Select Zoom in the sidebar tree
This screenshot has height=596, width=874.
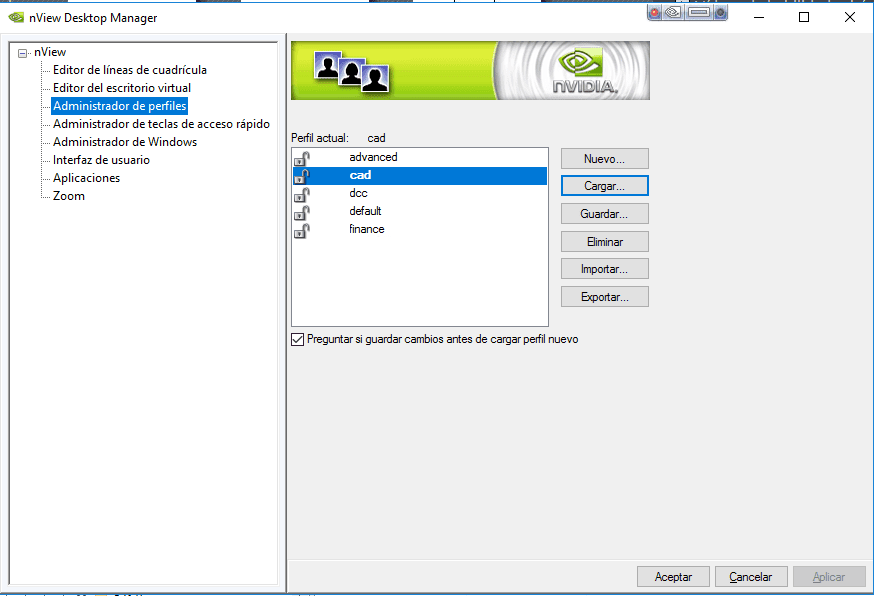coord(68,195)
